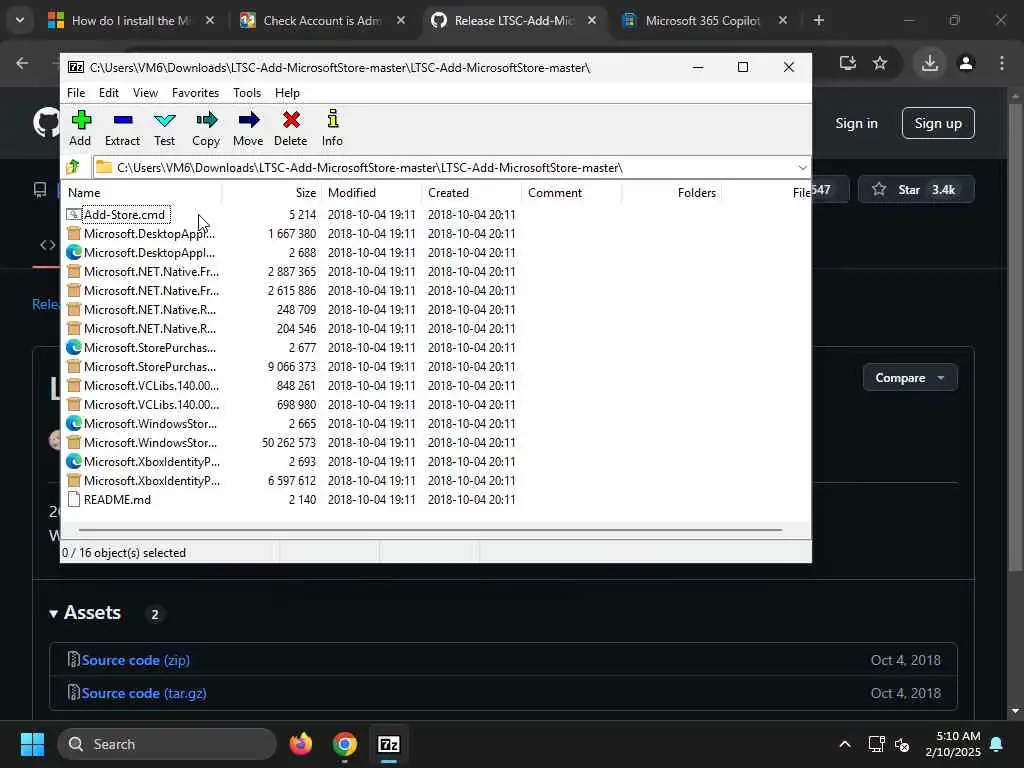Go up one folder with the up-arrow icon

click(74, 167)
